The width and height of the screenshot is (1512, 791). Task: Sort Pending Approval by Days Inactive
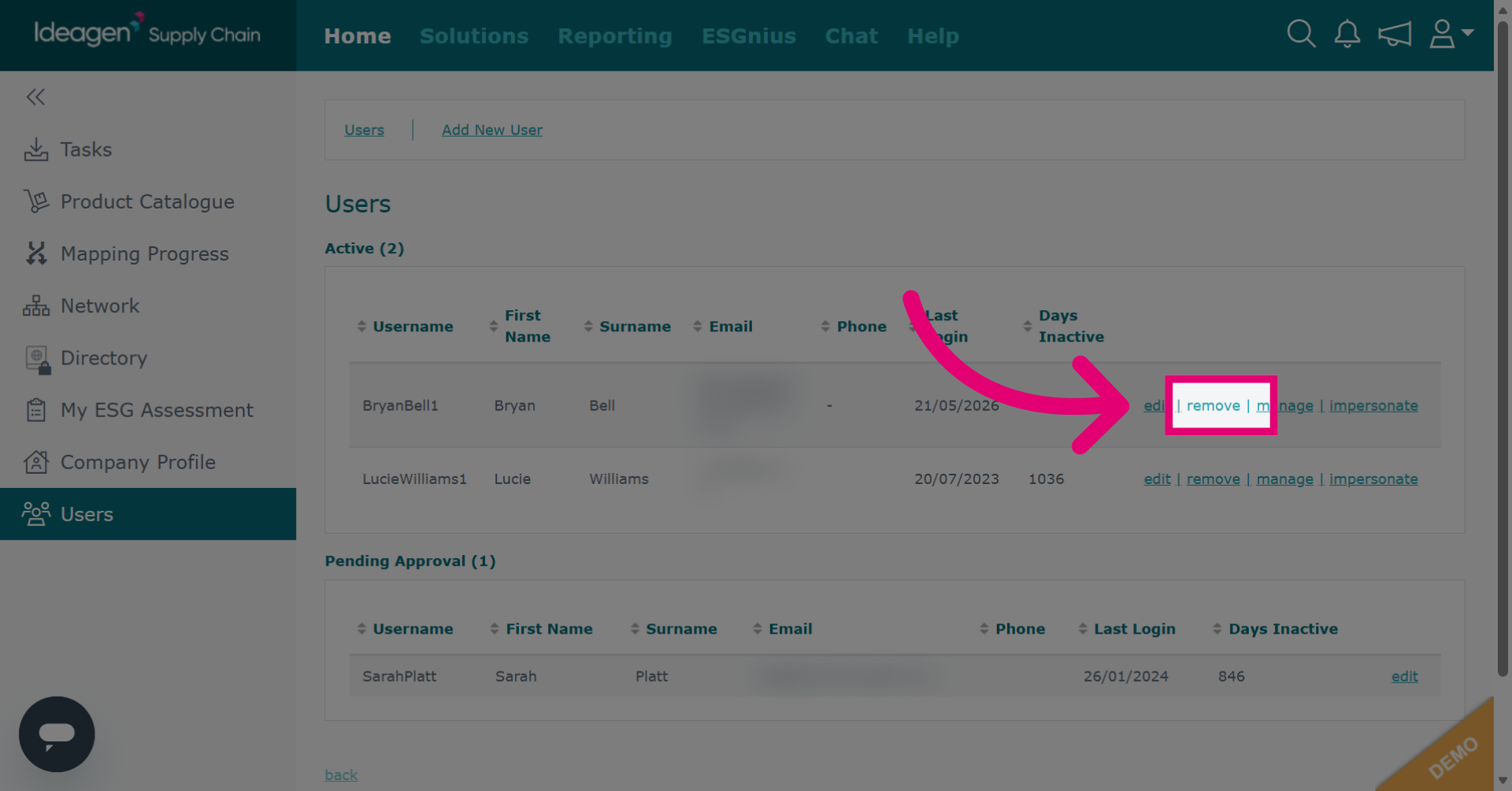1276,629
